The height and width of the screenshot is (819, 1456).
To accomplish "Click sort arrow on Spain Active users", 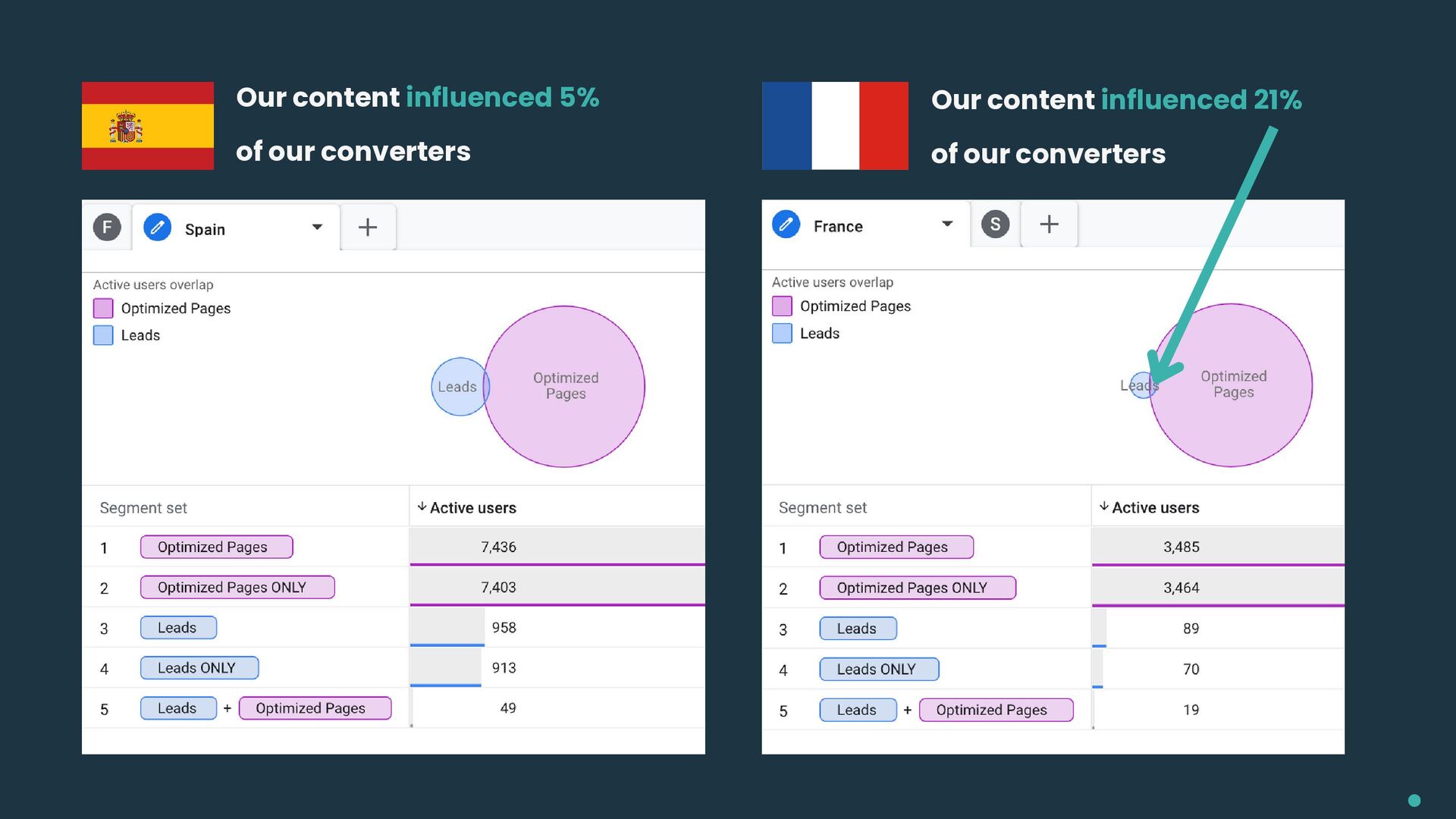I will click(422, 507).
